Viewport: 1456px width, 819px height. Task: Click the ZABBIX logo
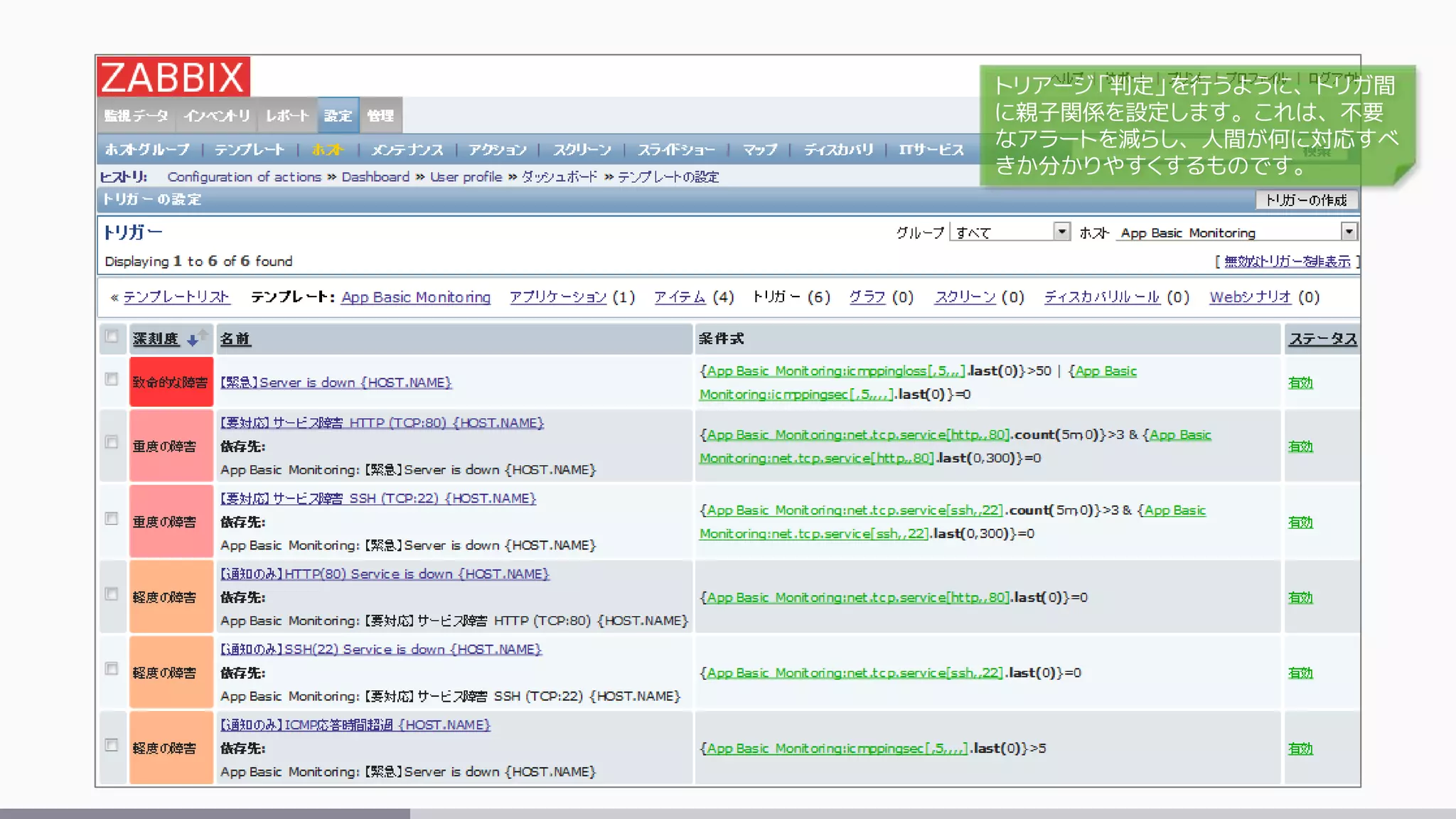[173, 77]
